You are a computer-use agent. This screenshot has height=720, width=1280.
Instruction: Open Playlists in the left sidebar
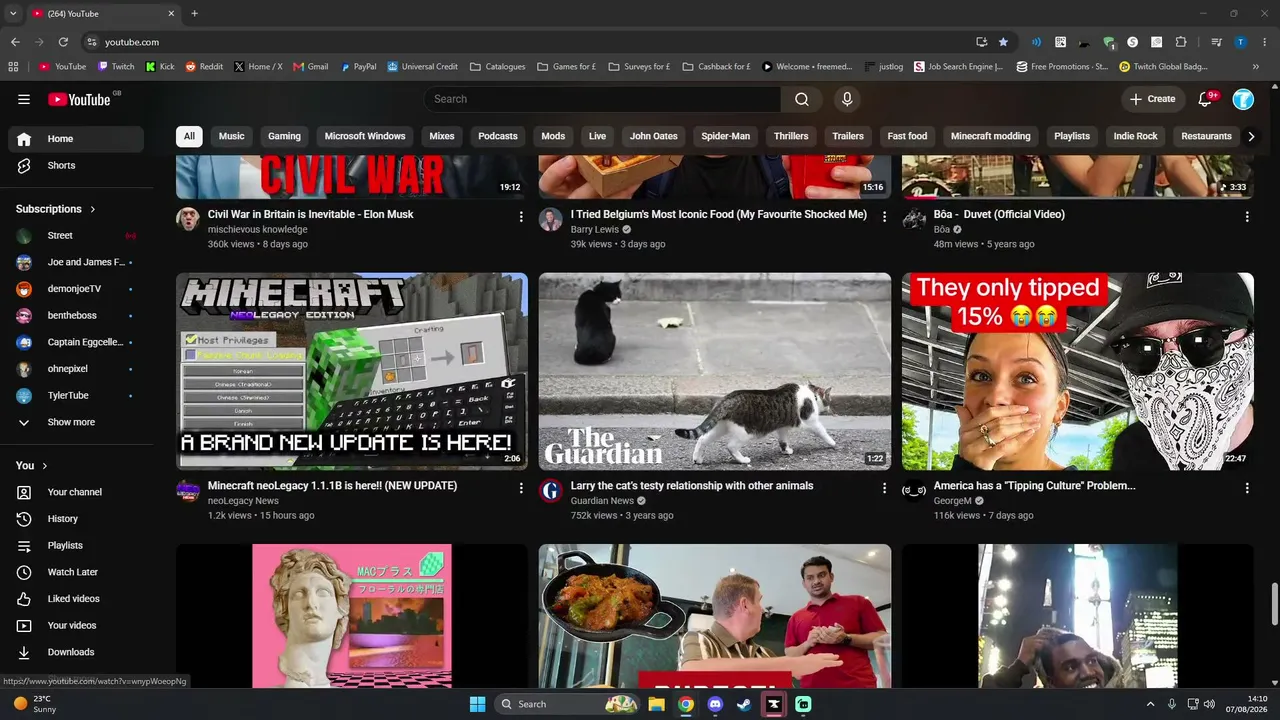(76, 546)
